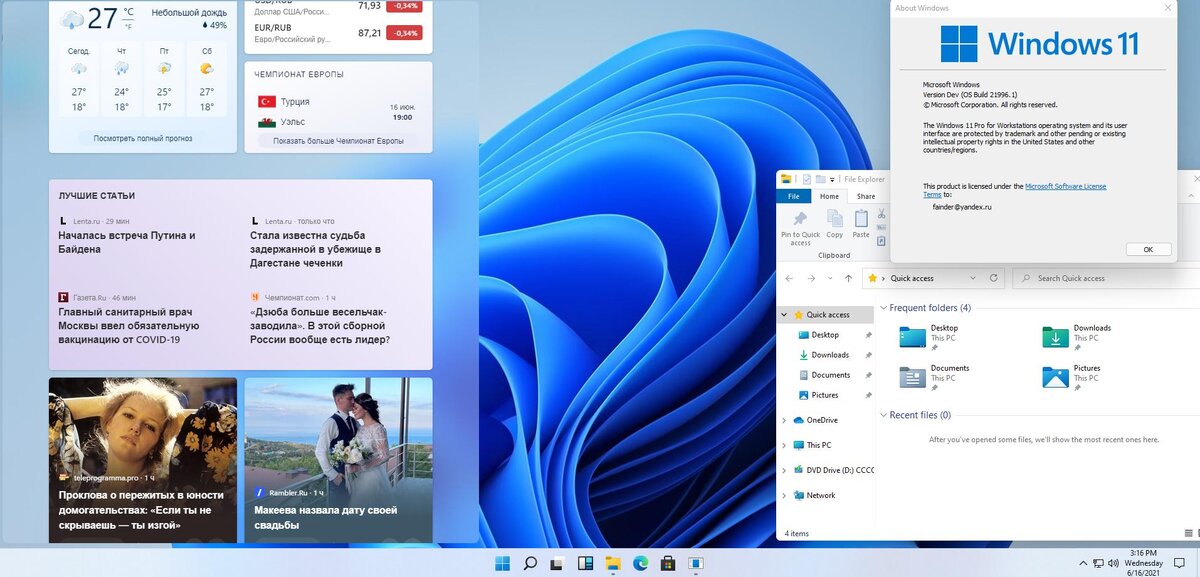Open article about 'Главный санитарный врач Москвы'
Viewport: 1200px width, 577px height.
pos(129,325)
